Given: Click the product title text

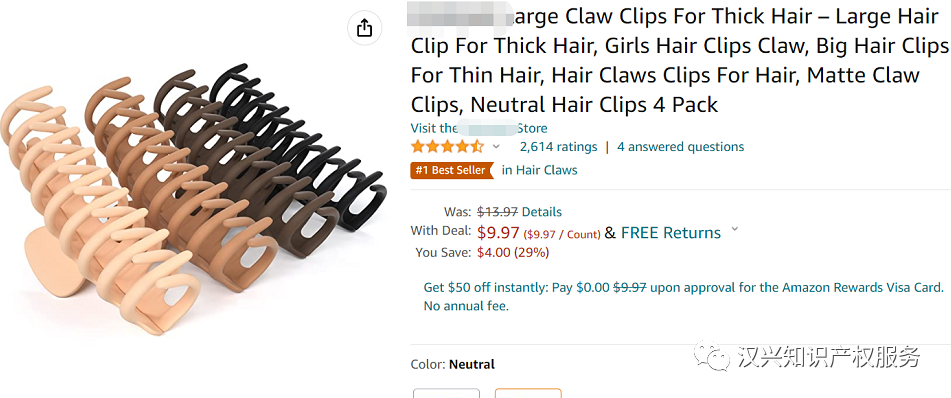Looking at the screenshot, I should 679,61.
